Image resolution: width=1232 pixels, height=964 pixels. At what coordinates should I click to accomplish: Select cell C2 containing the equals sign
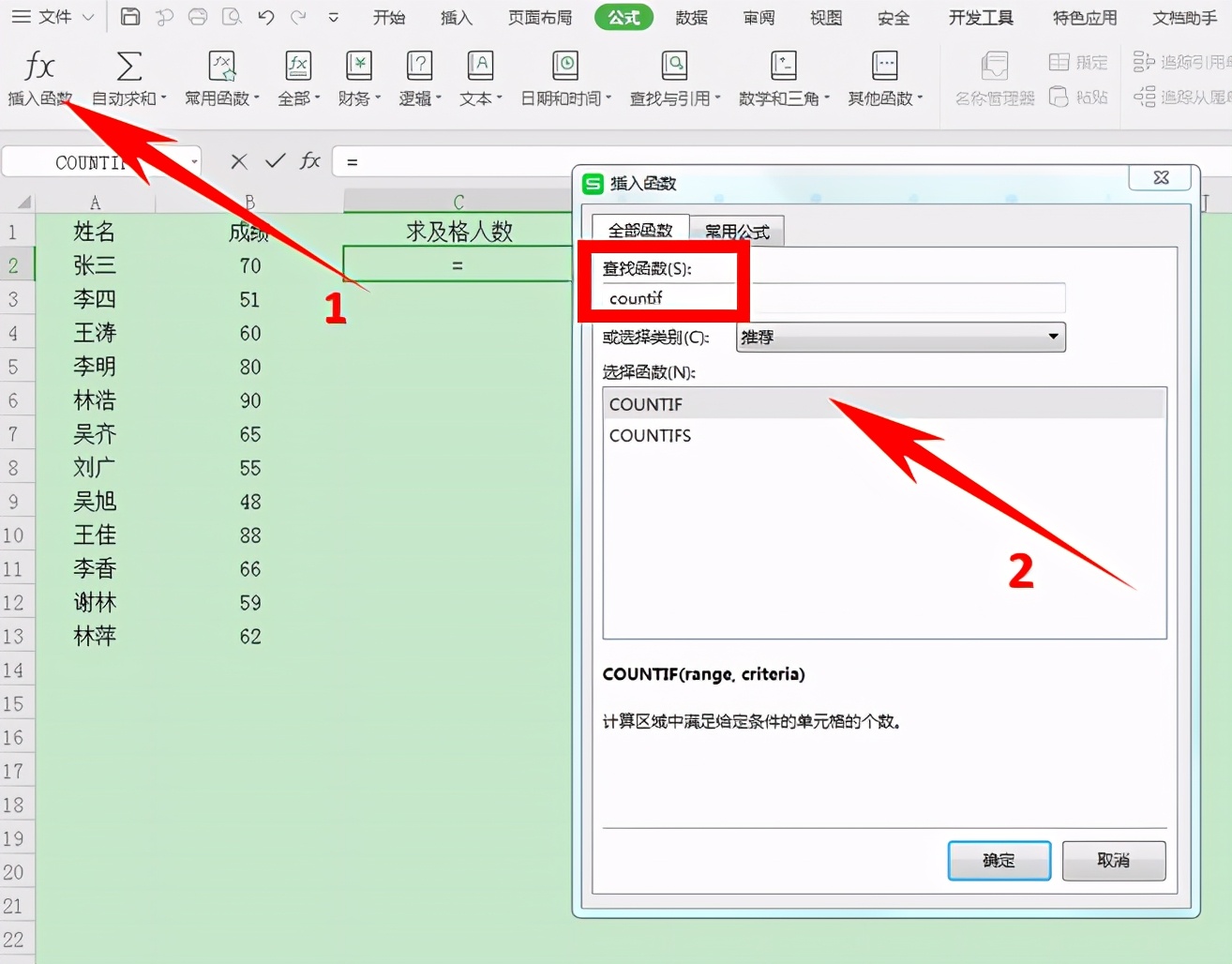pyautogui.click(x=458, y=265)
